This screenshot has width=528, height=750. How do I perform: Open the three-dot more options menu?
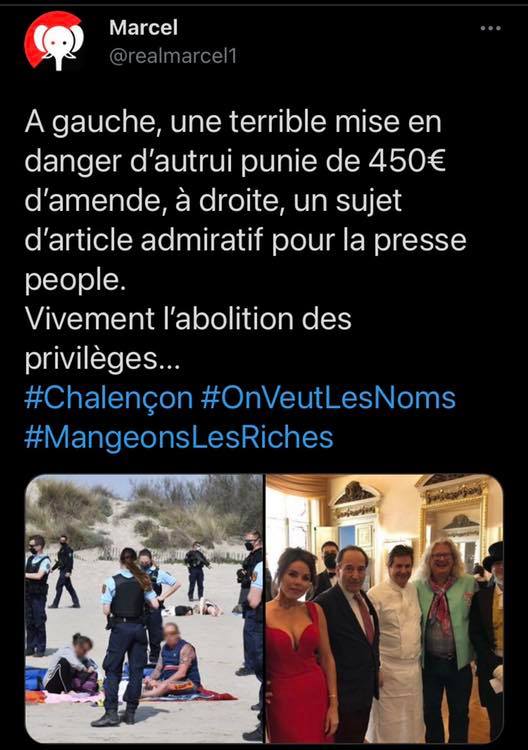pos(490,28)
